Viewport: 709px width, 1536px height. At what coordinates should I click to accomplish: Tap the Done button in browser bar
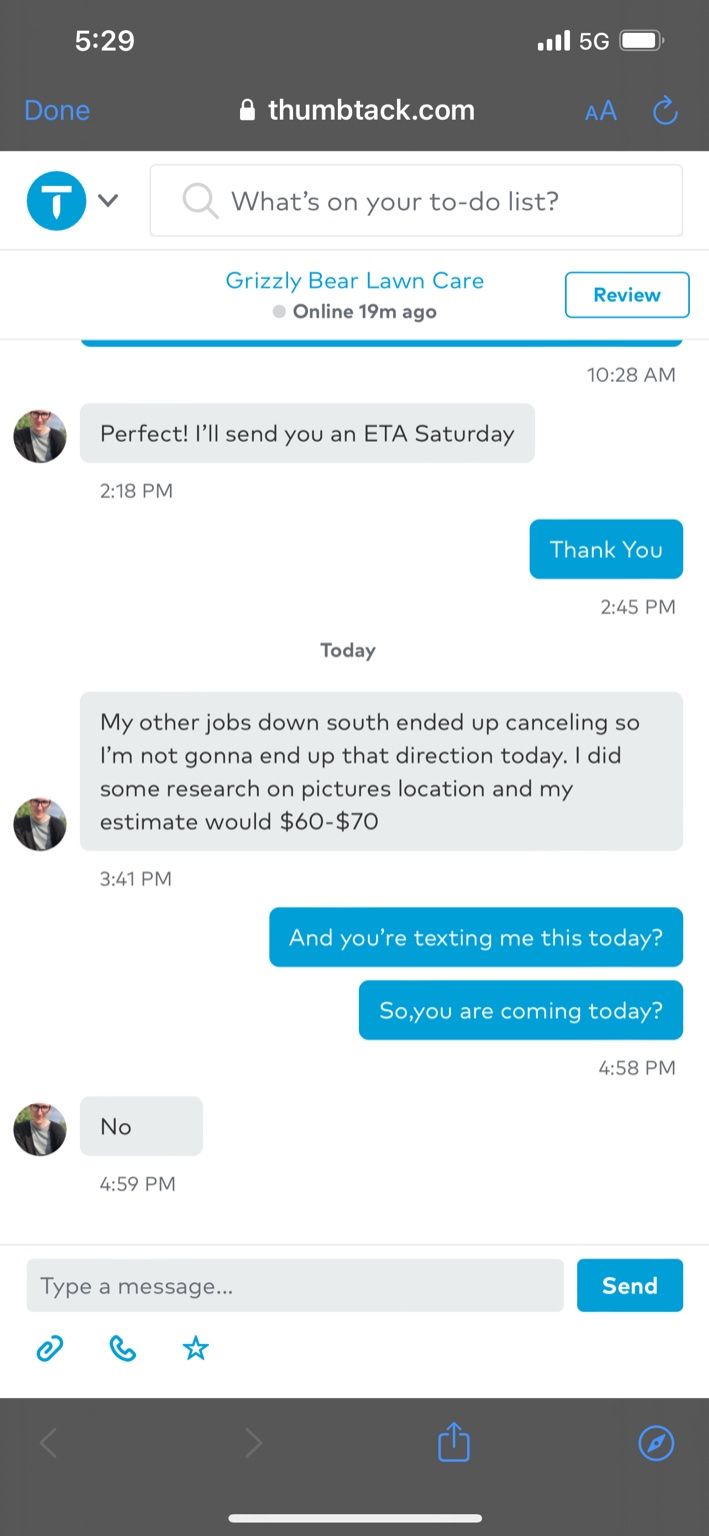[57, 110]
